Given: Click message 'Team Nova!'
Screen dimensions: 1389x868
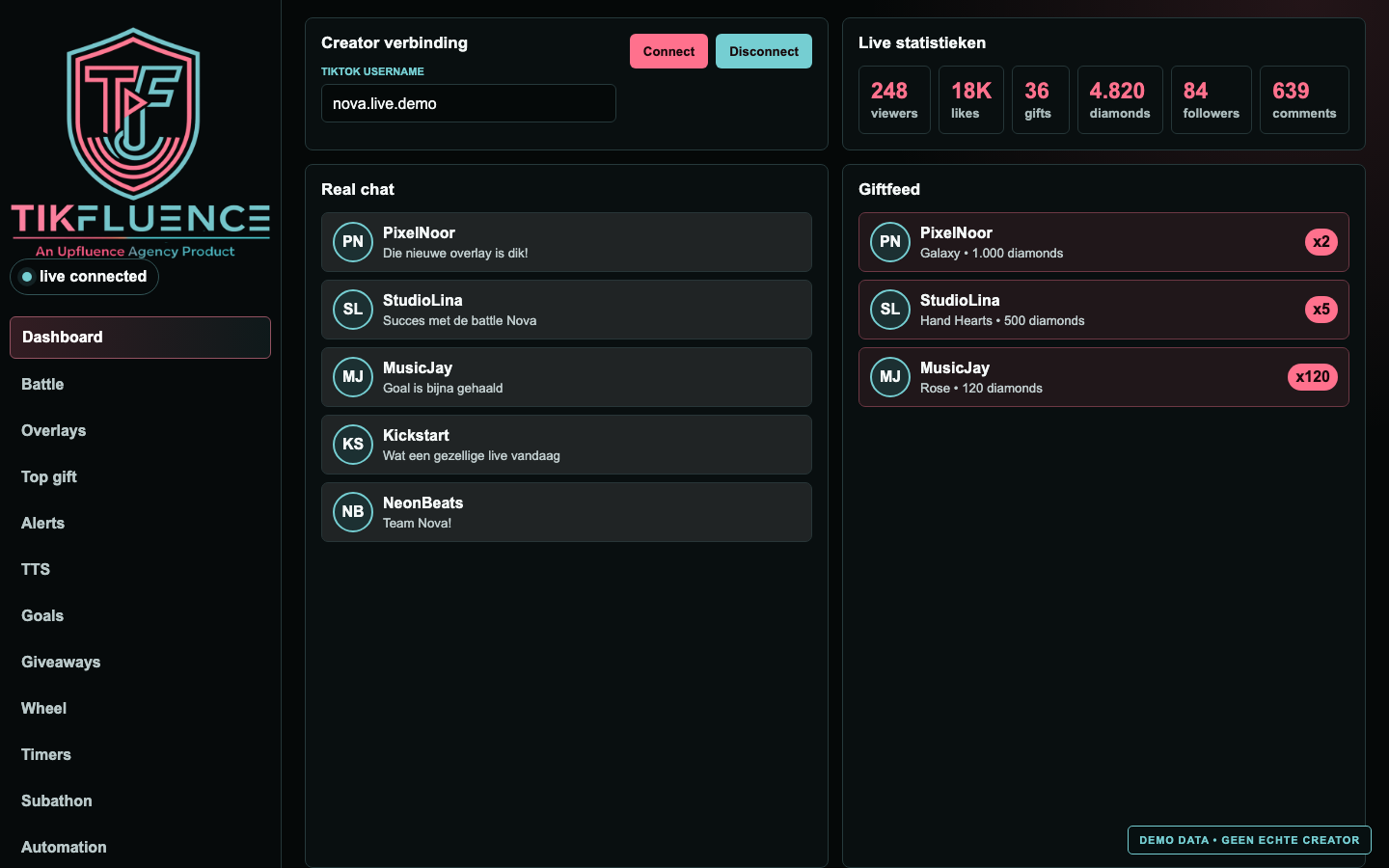Looking at the screenshot, I should [417, 524].
